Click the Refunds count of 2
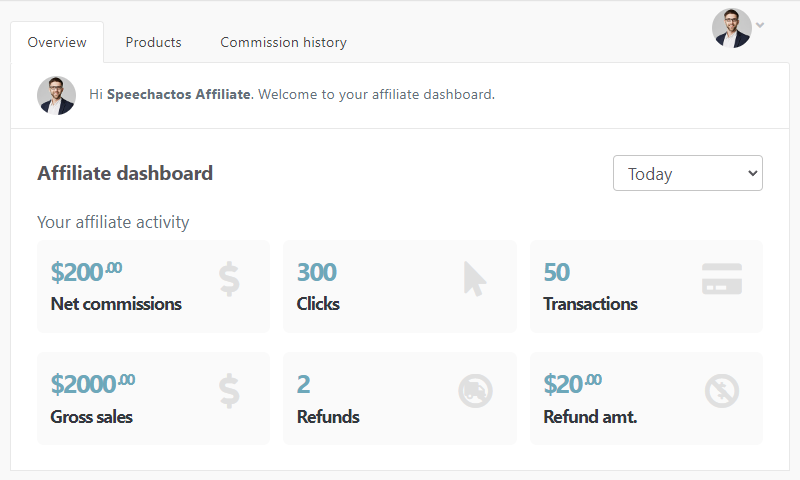 pyautogui.click(x=304, y=385)
